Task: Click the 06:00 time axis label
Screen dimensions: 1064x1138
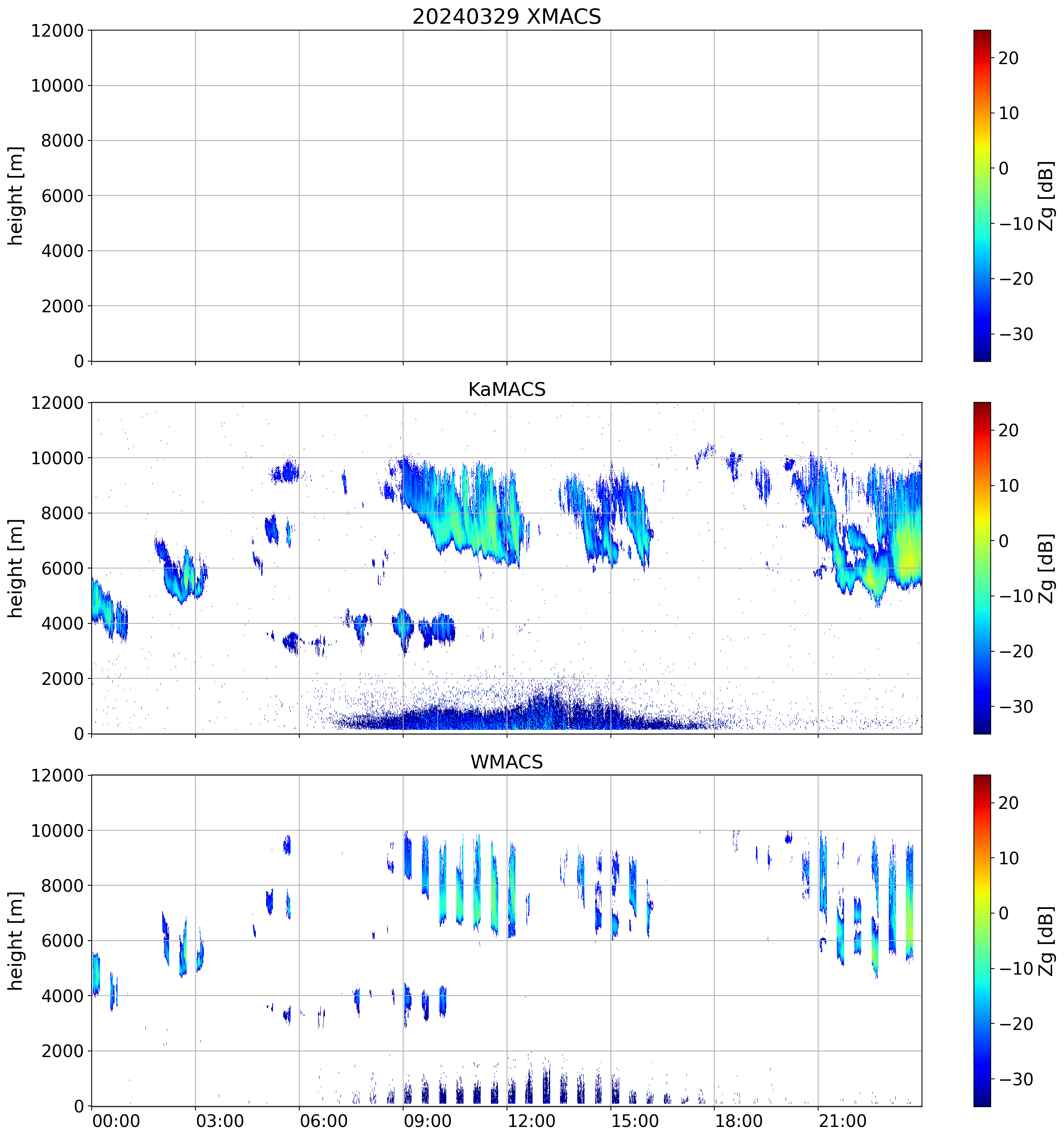Action: [x=323, y=1121]
